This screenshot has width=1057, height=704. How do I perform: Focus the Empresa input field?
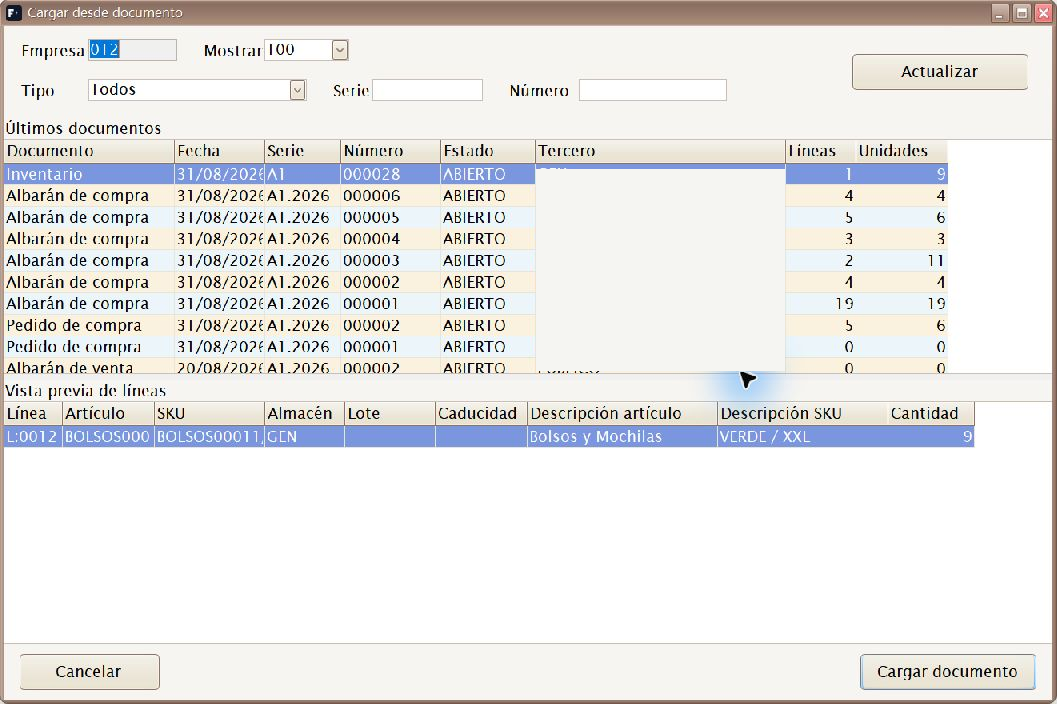(132, 50)
